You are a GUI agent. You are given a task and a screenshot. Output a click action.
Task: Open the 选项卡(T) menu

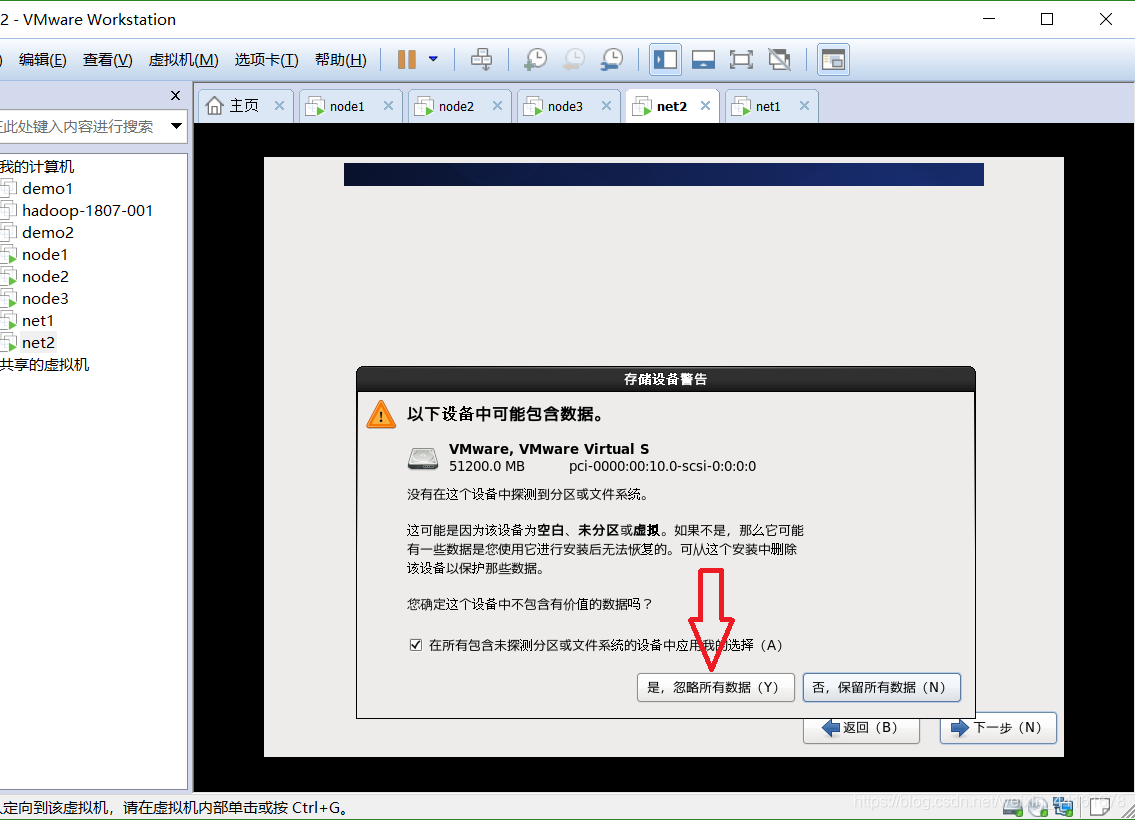266,60
